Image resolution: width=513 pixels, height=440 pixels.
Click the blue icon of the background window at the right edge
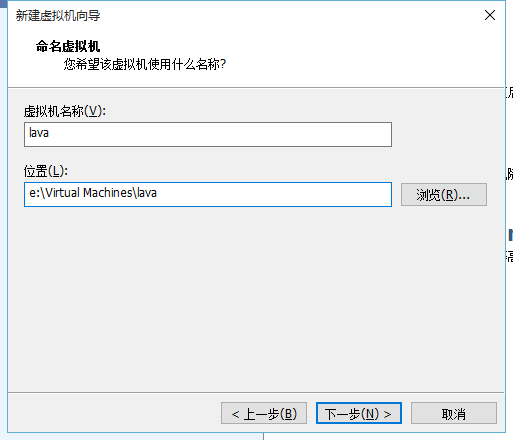[510, 235]
